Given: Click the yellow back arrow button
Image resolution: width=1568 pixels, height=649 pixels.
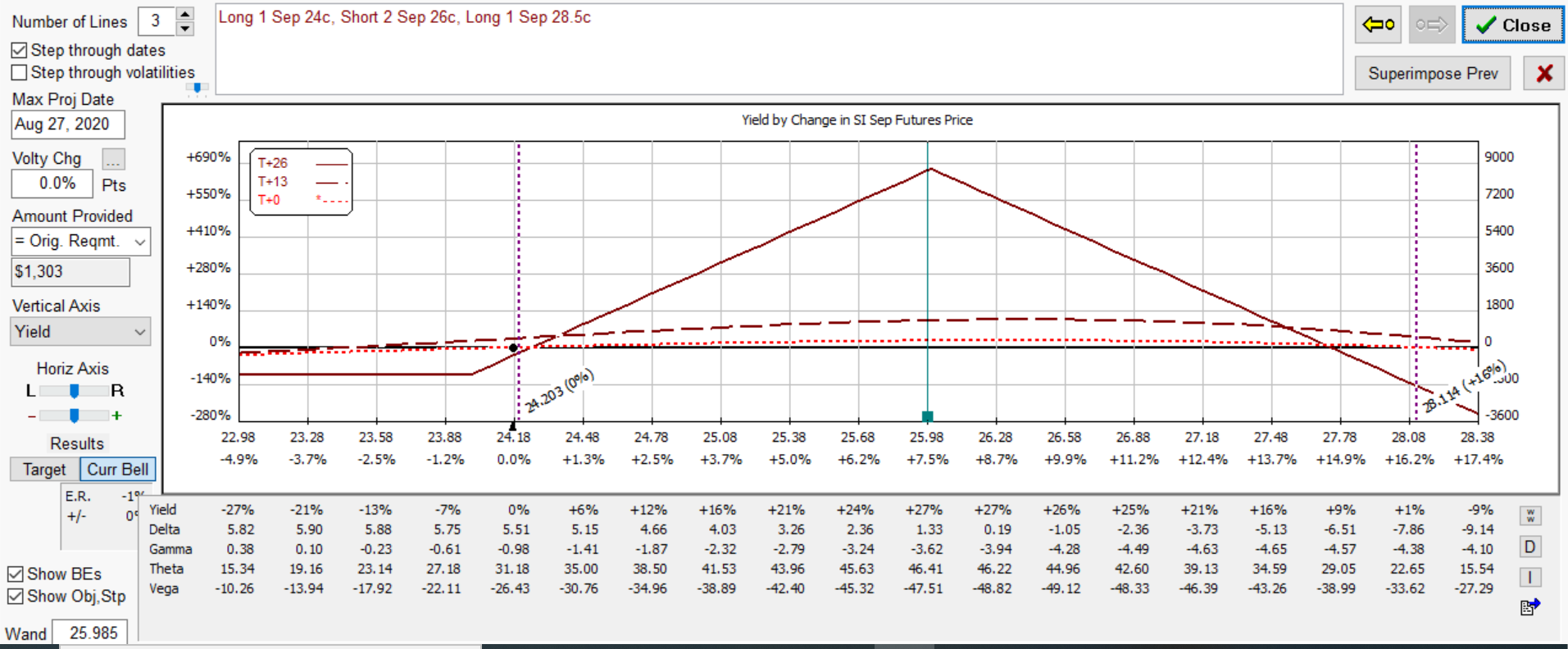Looking at the screenshot, I should 1378,25.
